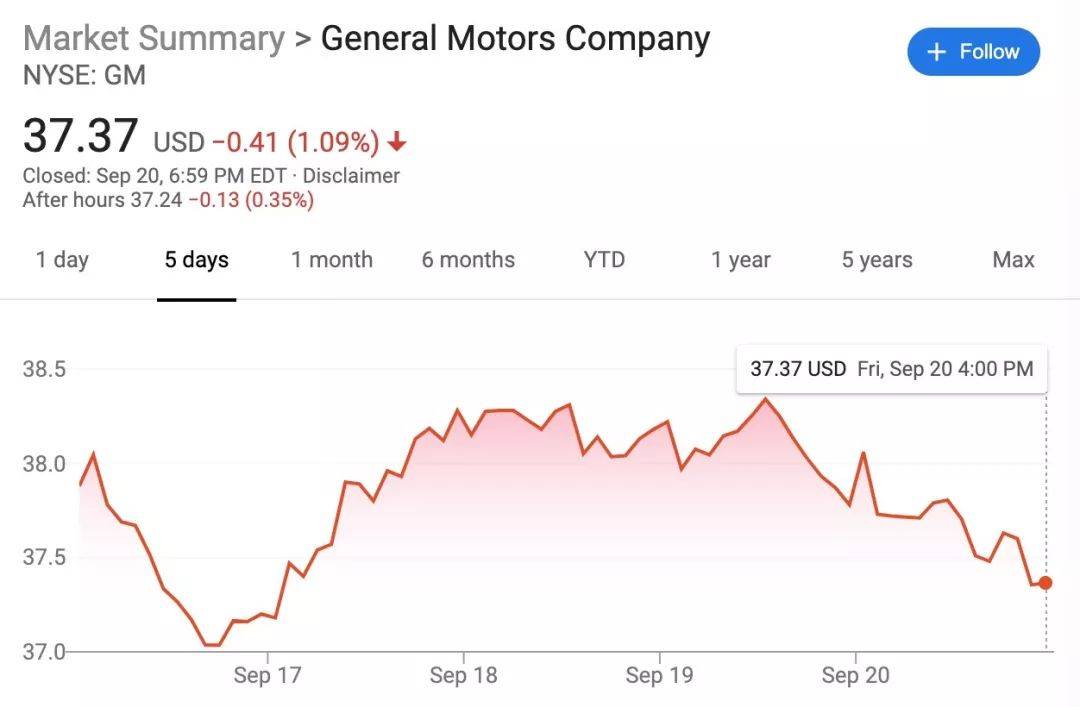Click the Follow button
The image size is (1080, 707).
click(x=973, y=52)
